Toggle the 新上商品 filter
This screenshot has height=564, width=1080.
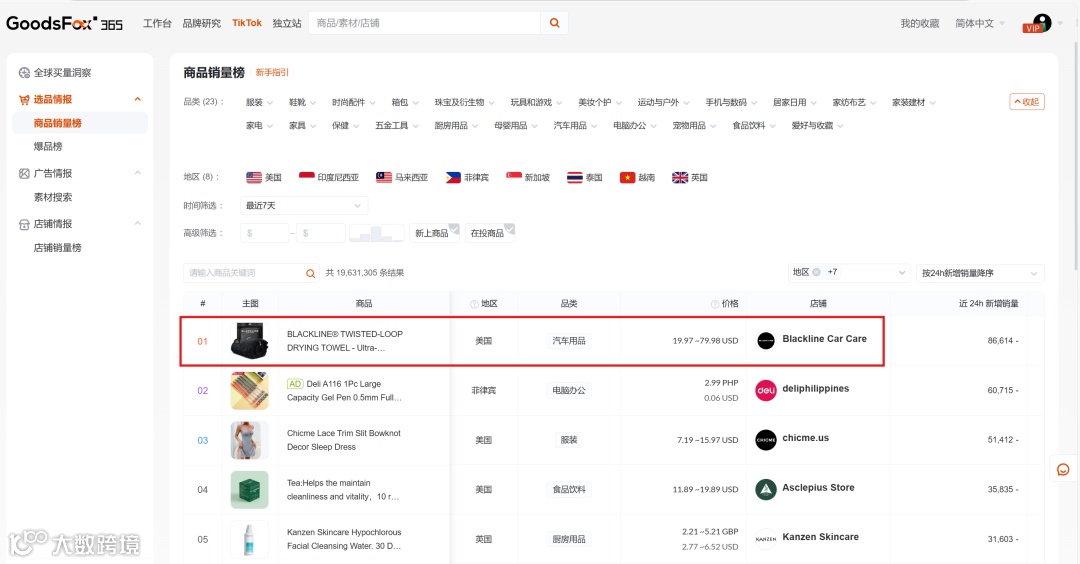pyautogui.click(x=434, y=233)
